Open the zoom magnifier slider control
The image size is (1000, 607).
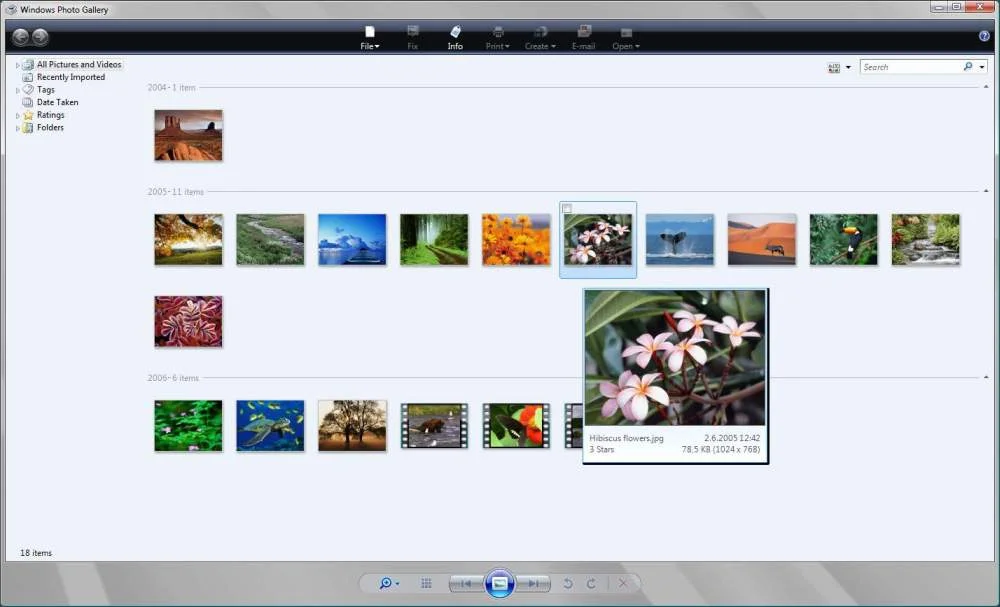(388, 583)
